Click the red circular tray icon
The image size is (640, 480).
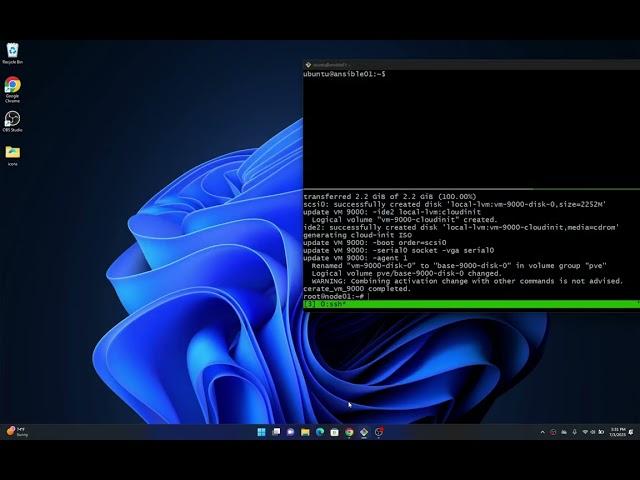click(553, 432)
